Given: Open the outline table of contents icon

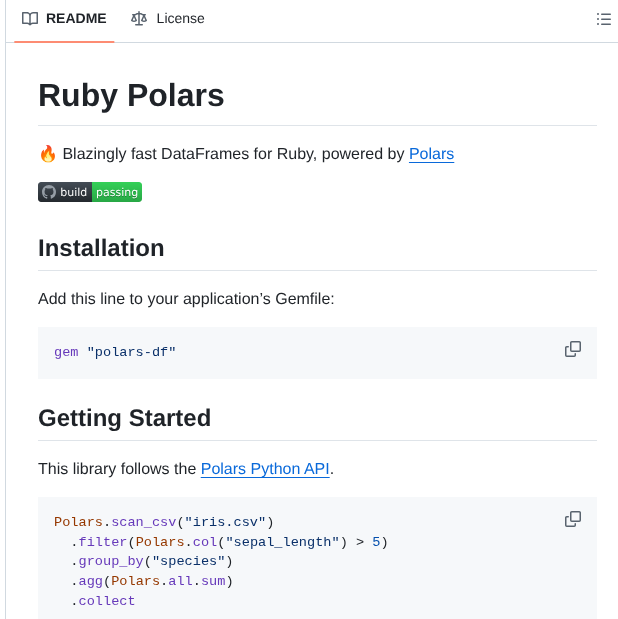Looking at the screenshot, I should point(604,19).
